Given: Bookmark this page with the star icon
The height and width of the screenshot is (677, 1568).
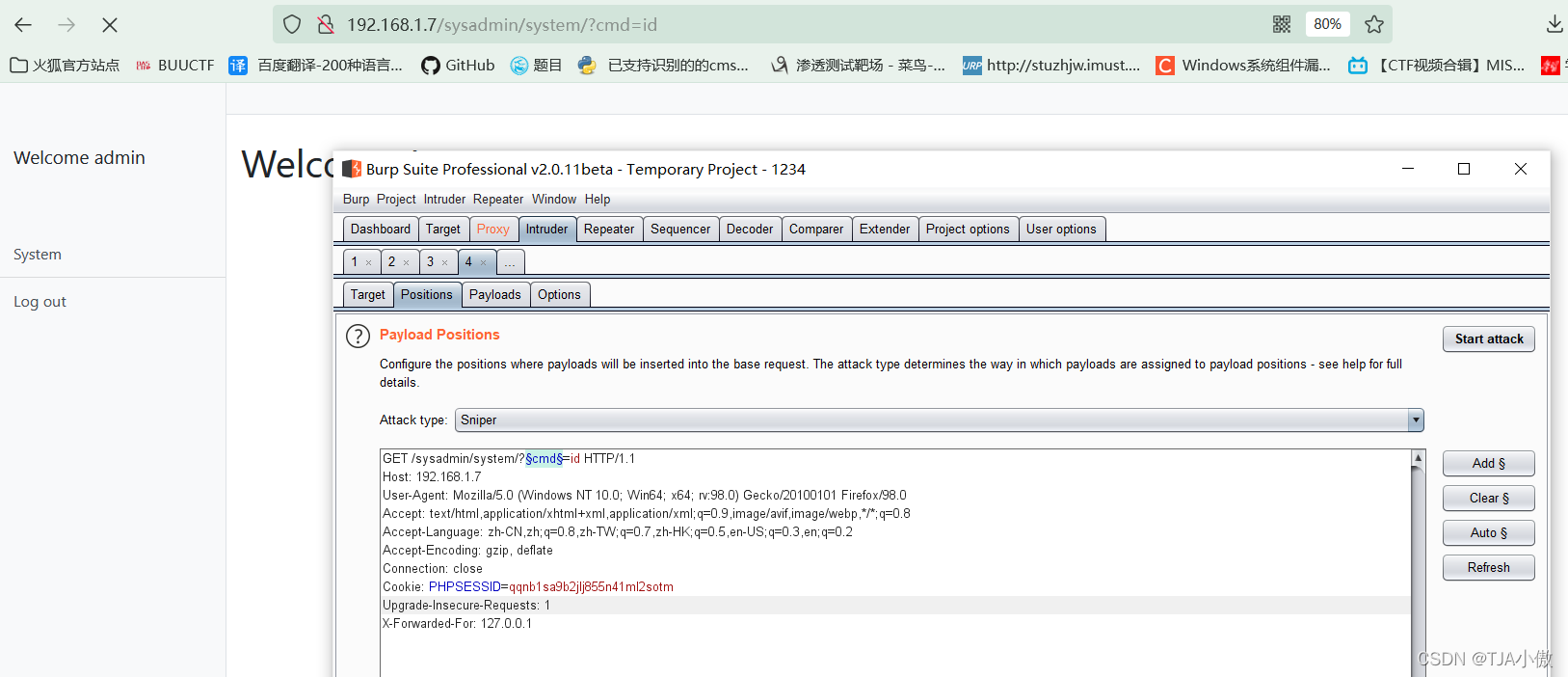Looking at the screenshot, I should 1374,24.
